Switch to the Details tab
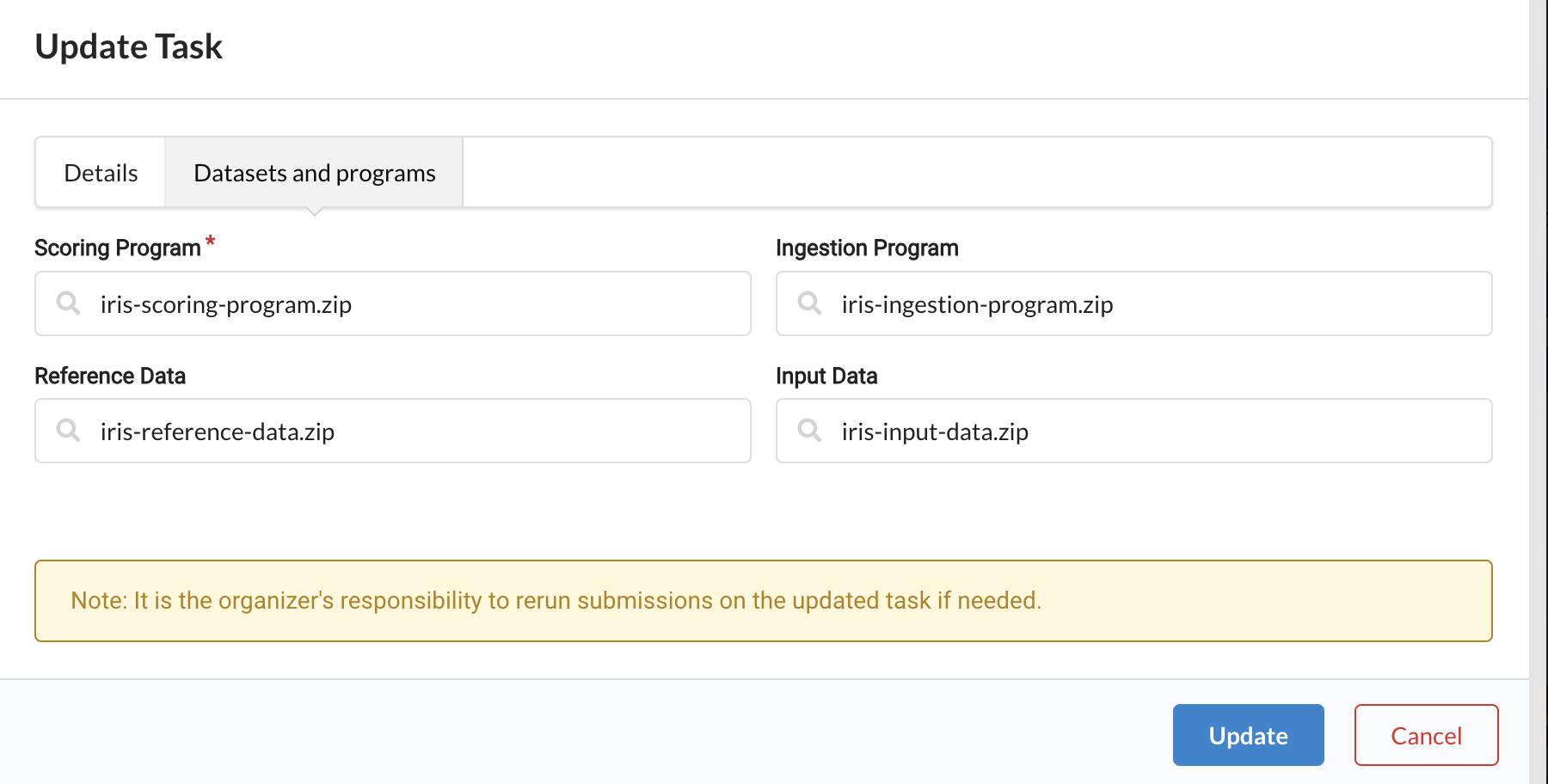 pos(101,173)
